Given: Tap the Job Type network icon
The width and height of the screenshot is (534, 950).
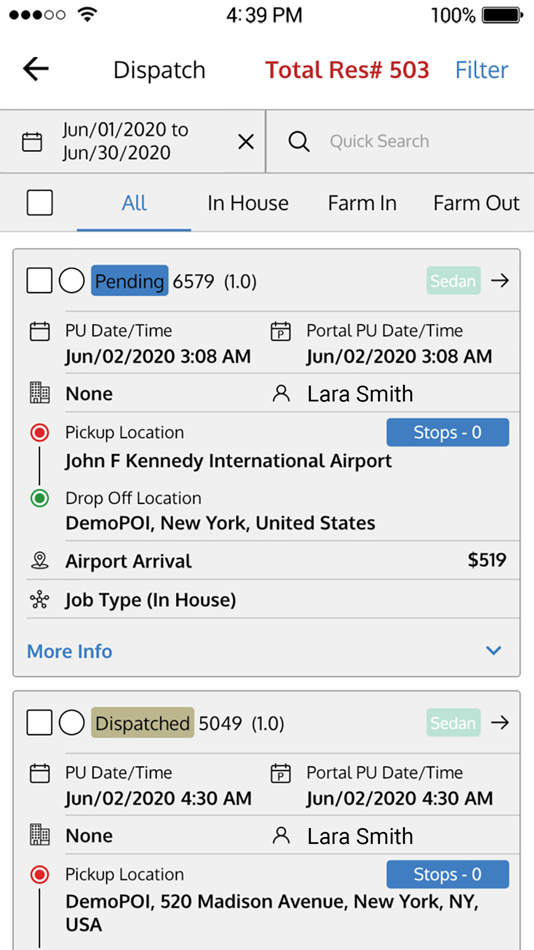Looking at the screenshot, I should tap(39, 600).
